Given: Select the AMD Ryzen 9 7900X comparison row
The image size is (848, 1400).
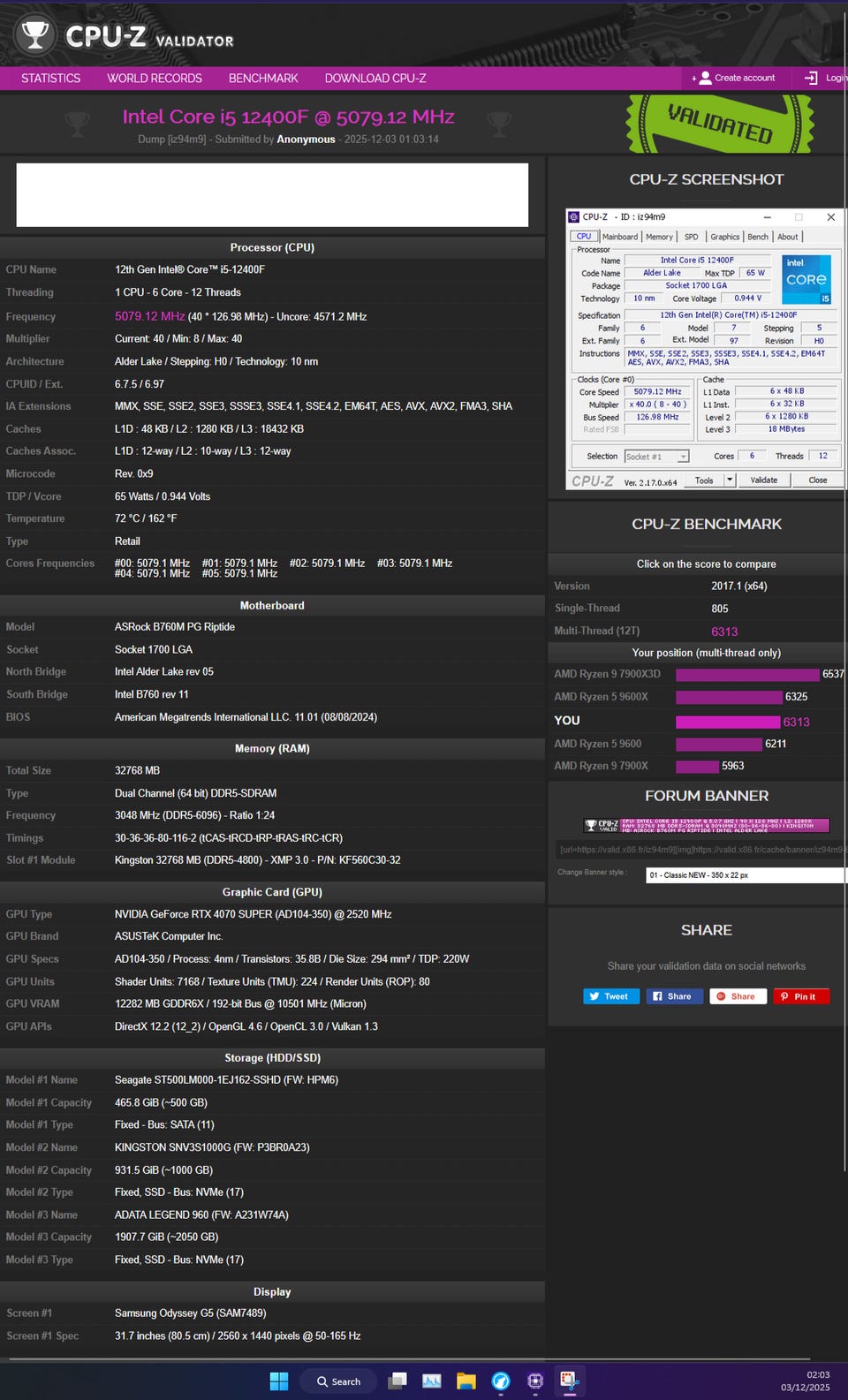Looking at the screenshot, I should coord(698,766).
